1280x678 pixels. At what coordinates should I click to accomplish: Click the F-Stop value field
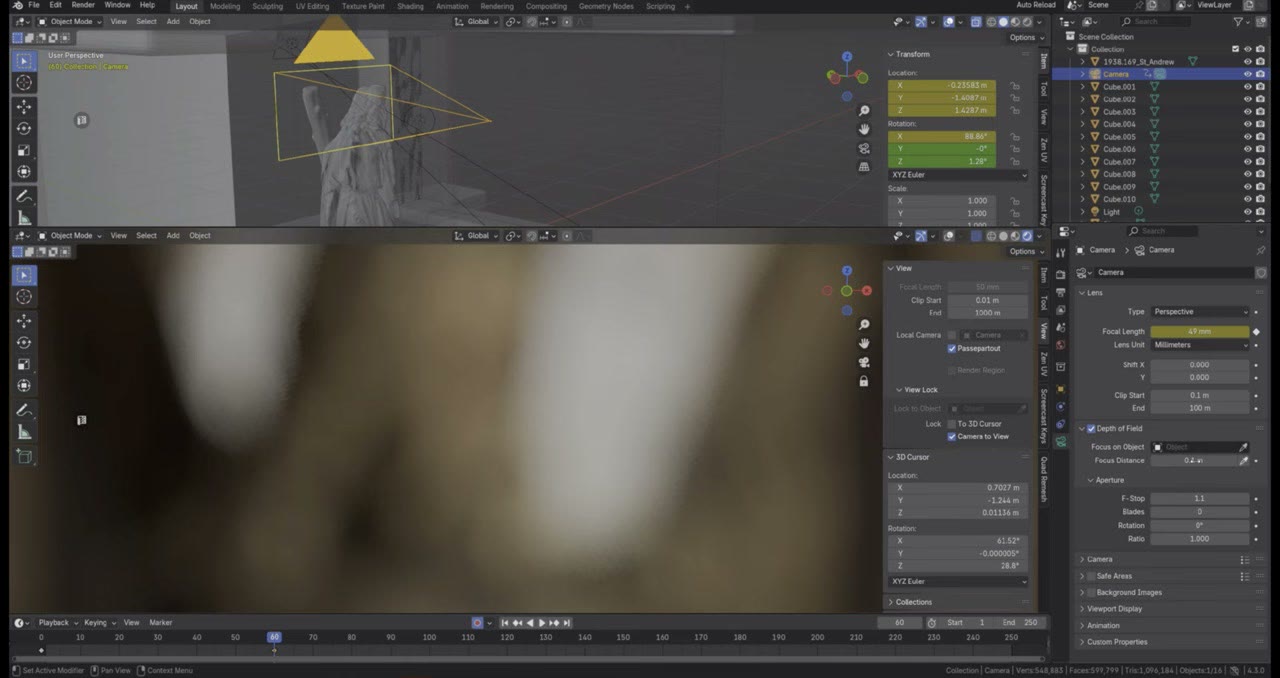point(1199,498)
